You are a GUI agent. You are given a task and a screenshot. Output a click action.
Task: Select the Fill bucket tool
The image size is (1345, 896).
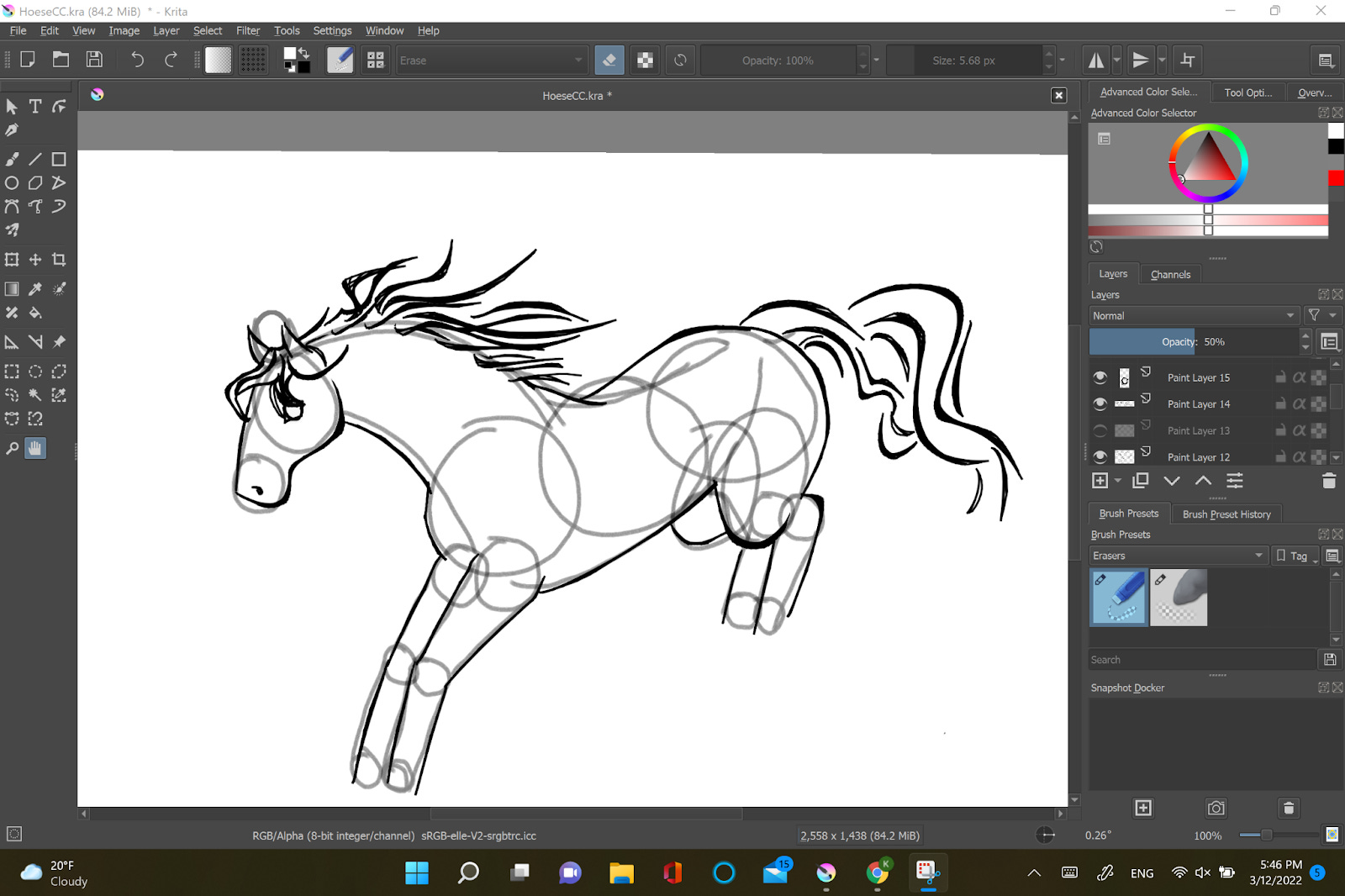[x=35, y=313]
